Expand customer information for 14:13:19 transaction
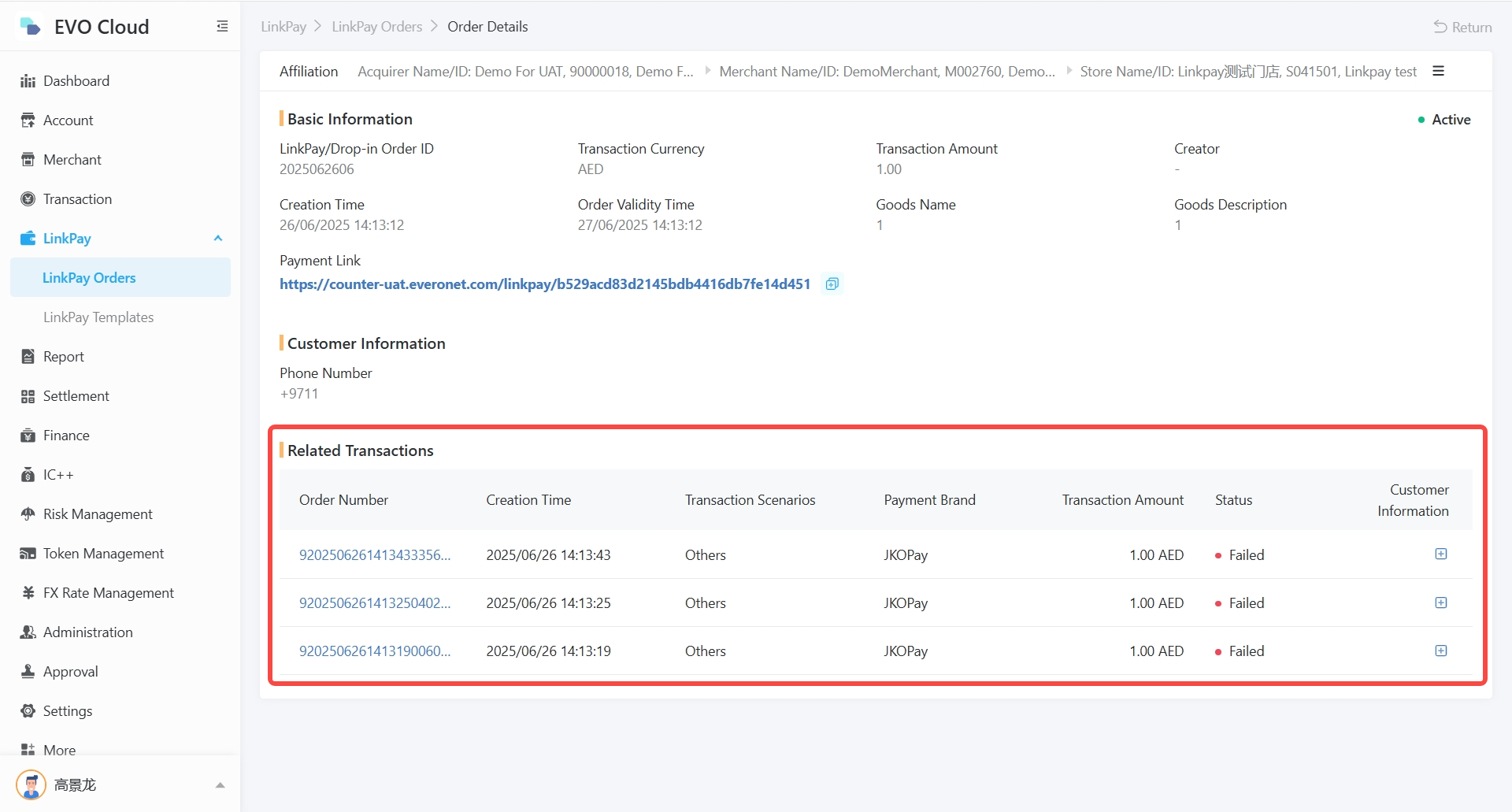Image resolution: width=1512 pixels, height=812 pixels. 1440,651
